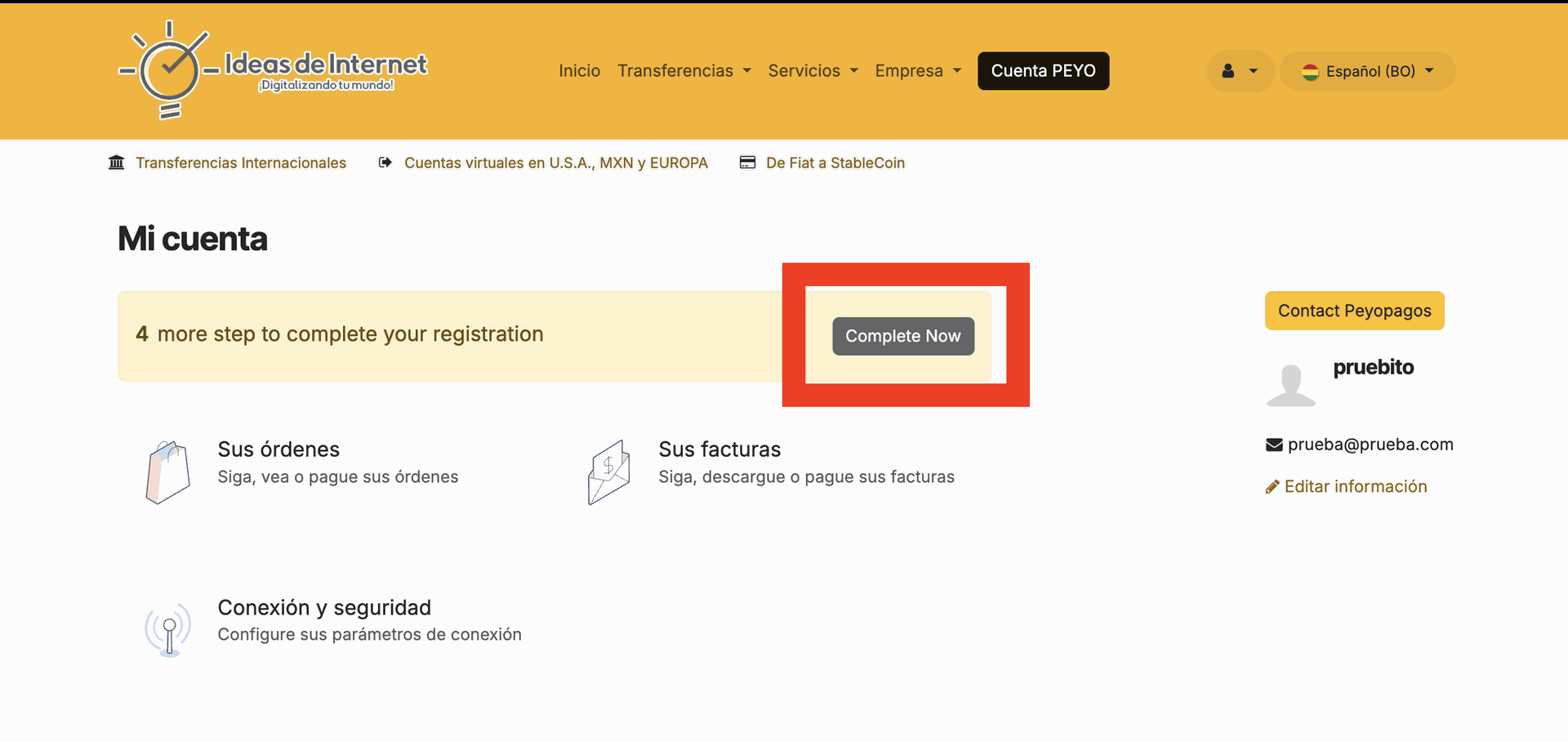Click the Mi cuenta heading
Screen dimensions: 1568x742
click(193, 239)
